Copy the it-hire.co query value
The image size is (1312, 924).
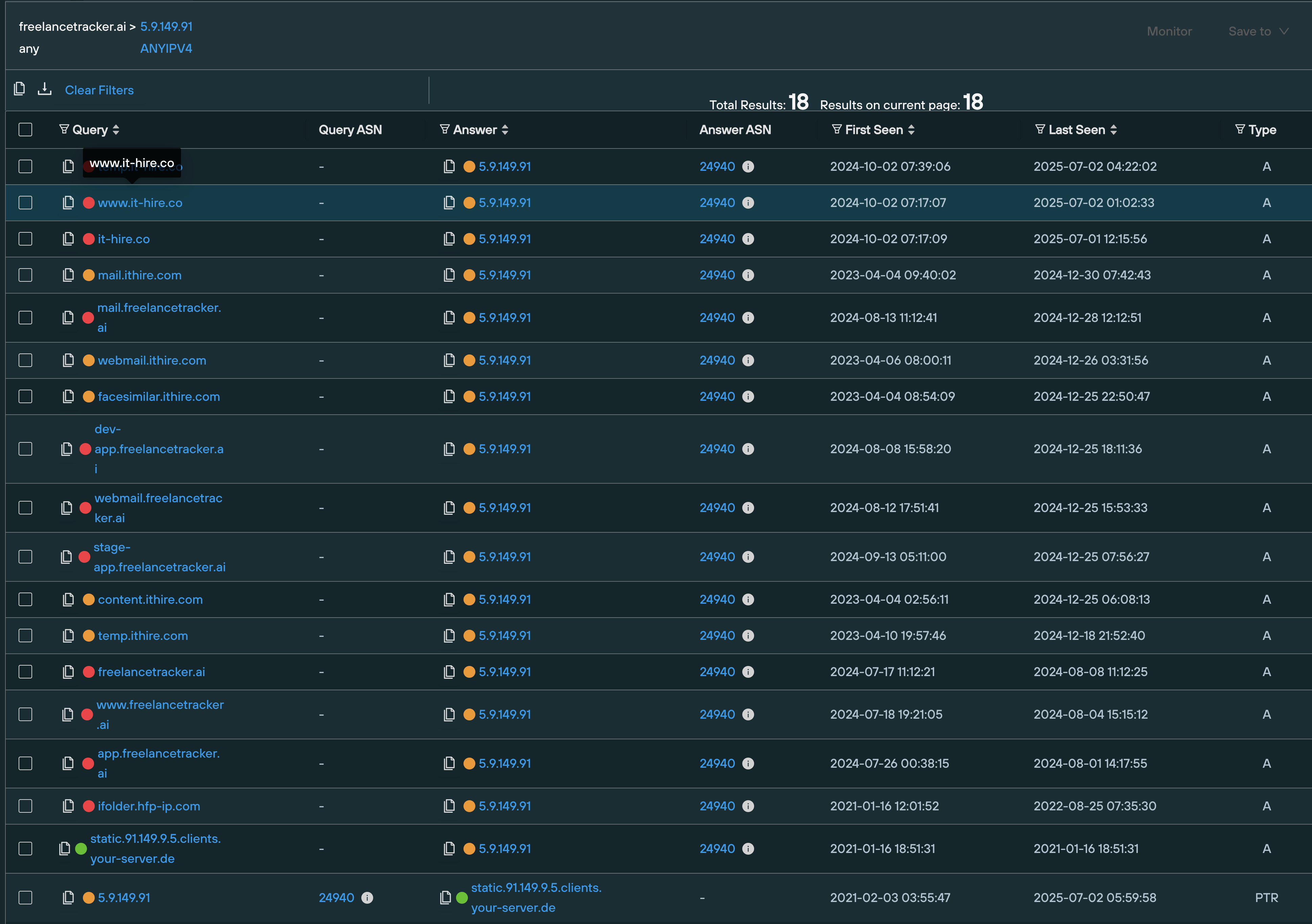[68, 239]
